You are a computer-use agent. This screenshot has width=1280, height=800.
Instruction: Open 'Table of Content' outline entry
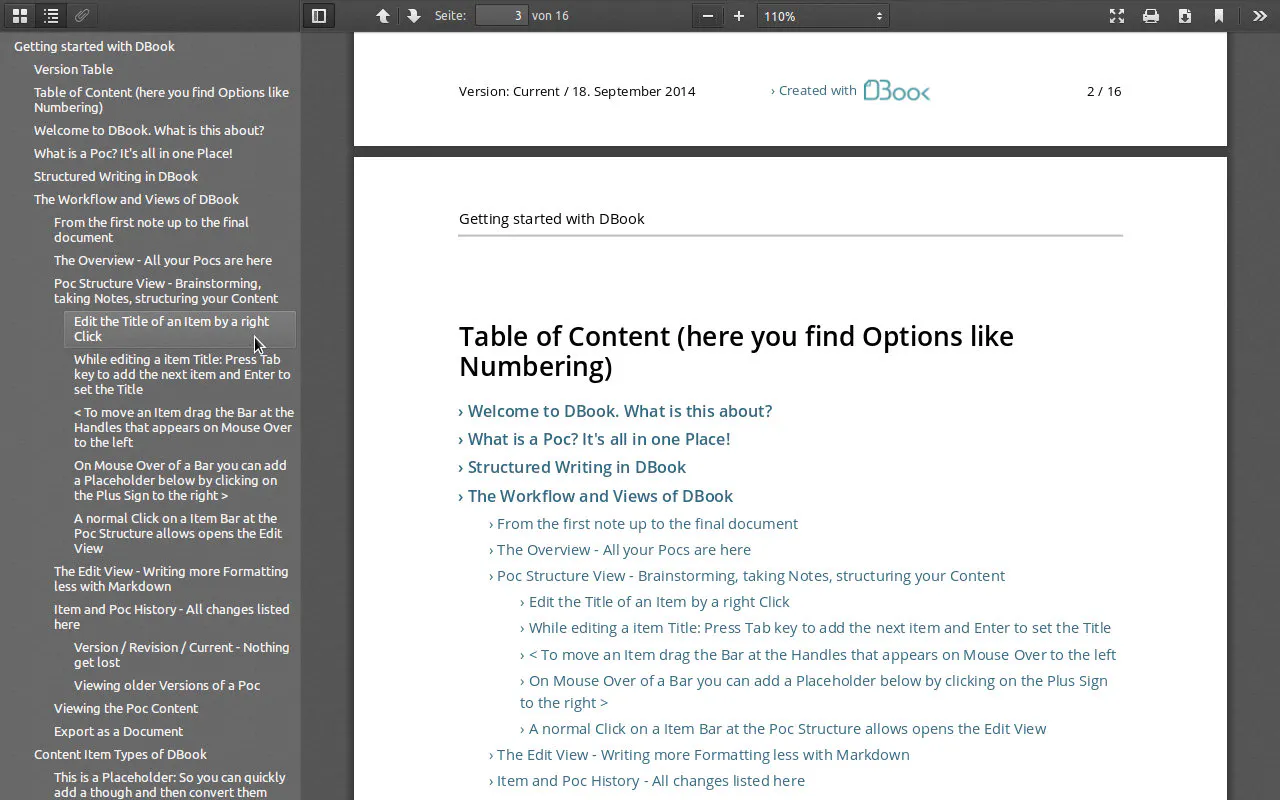pyautogui.click(x=161, y=100)
